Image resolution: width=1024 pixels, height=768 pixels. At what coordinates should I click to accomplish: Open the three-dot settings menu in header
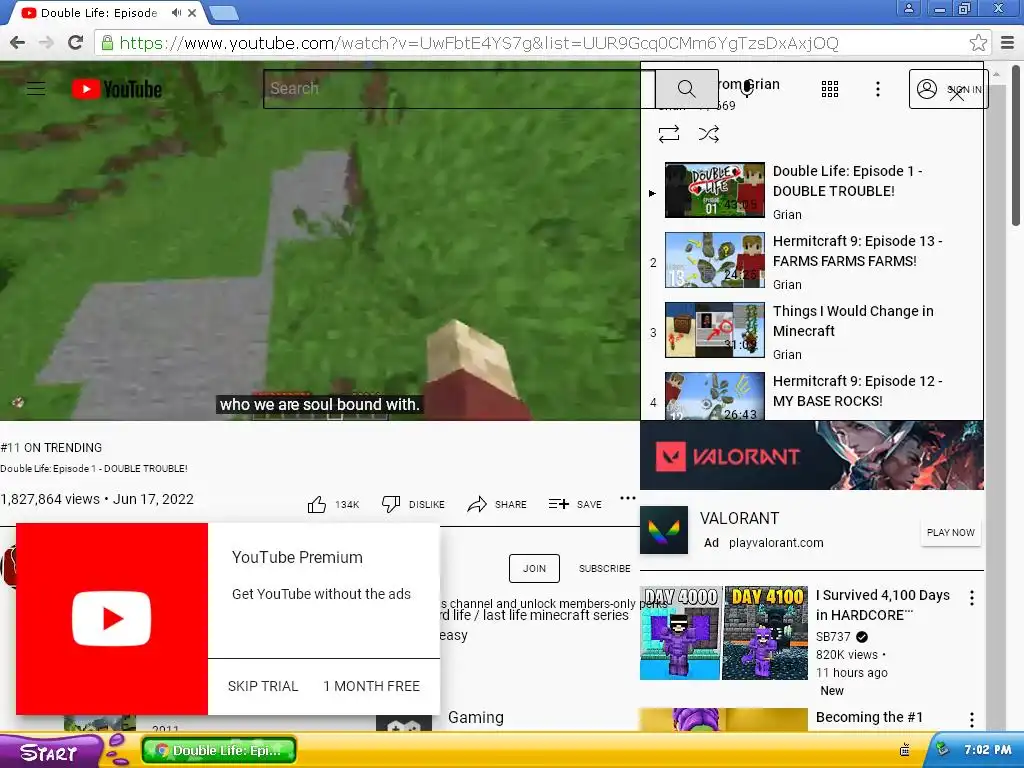tap(878, 89)
